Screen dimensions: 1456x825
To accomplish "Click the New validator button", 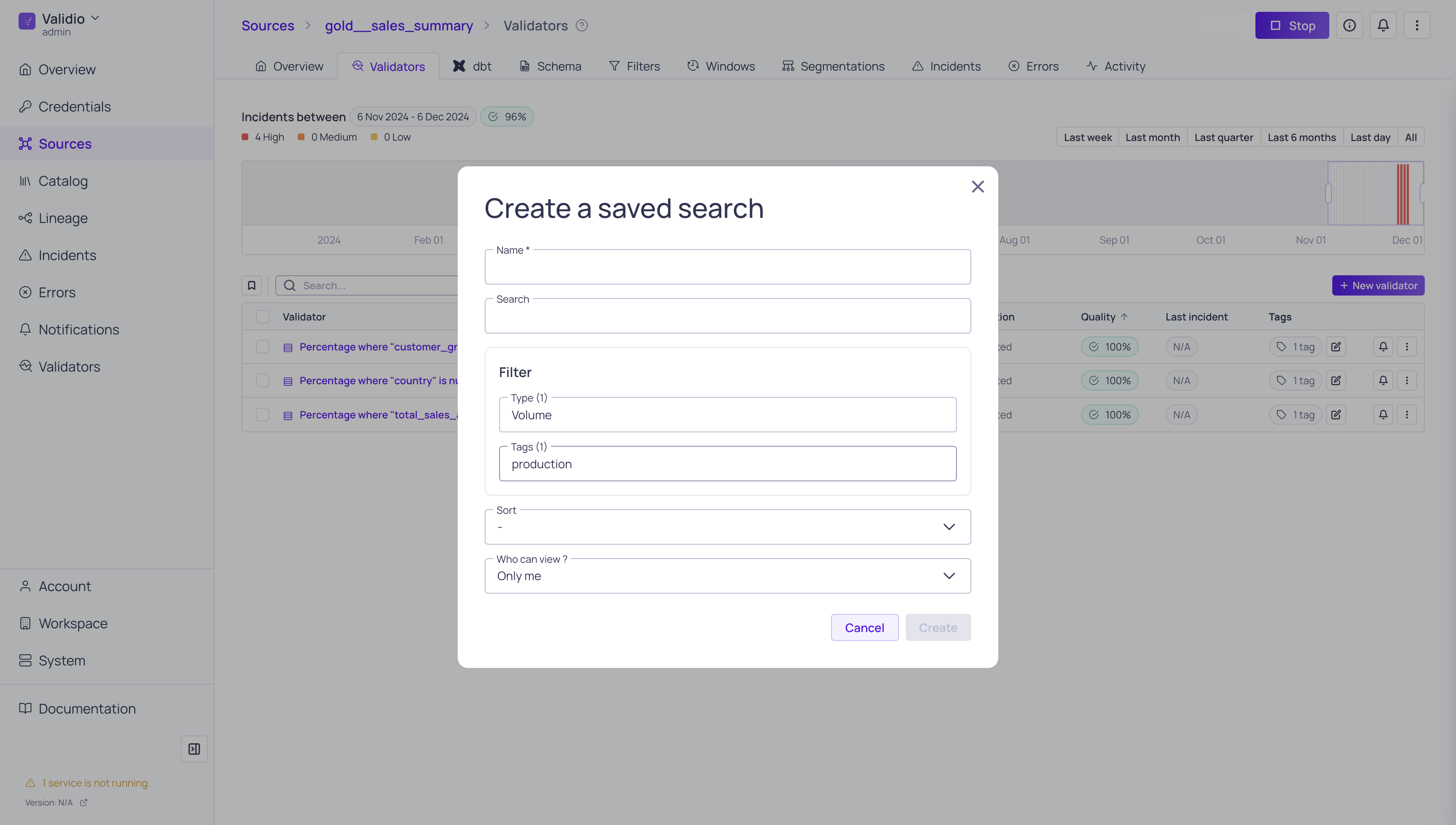I will click(x=1378, y=285).
